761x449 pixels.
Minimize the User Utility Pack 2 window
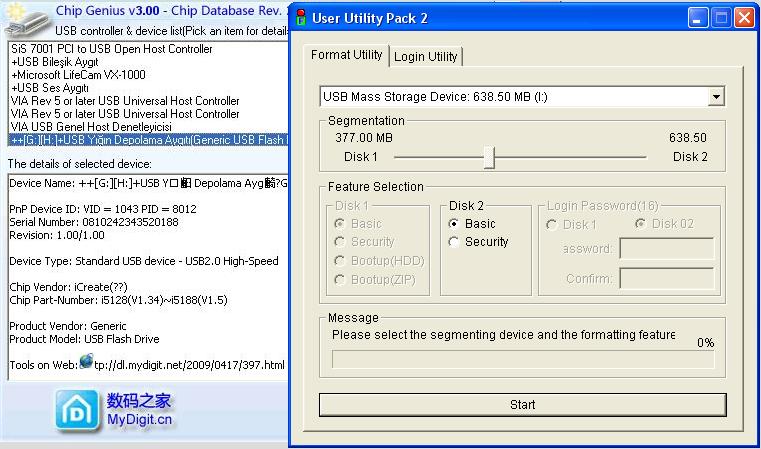(698, 18)
